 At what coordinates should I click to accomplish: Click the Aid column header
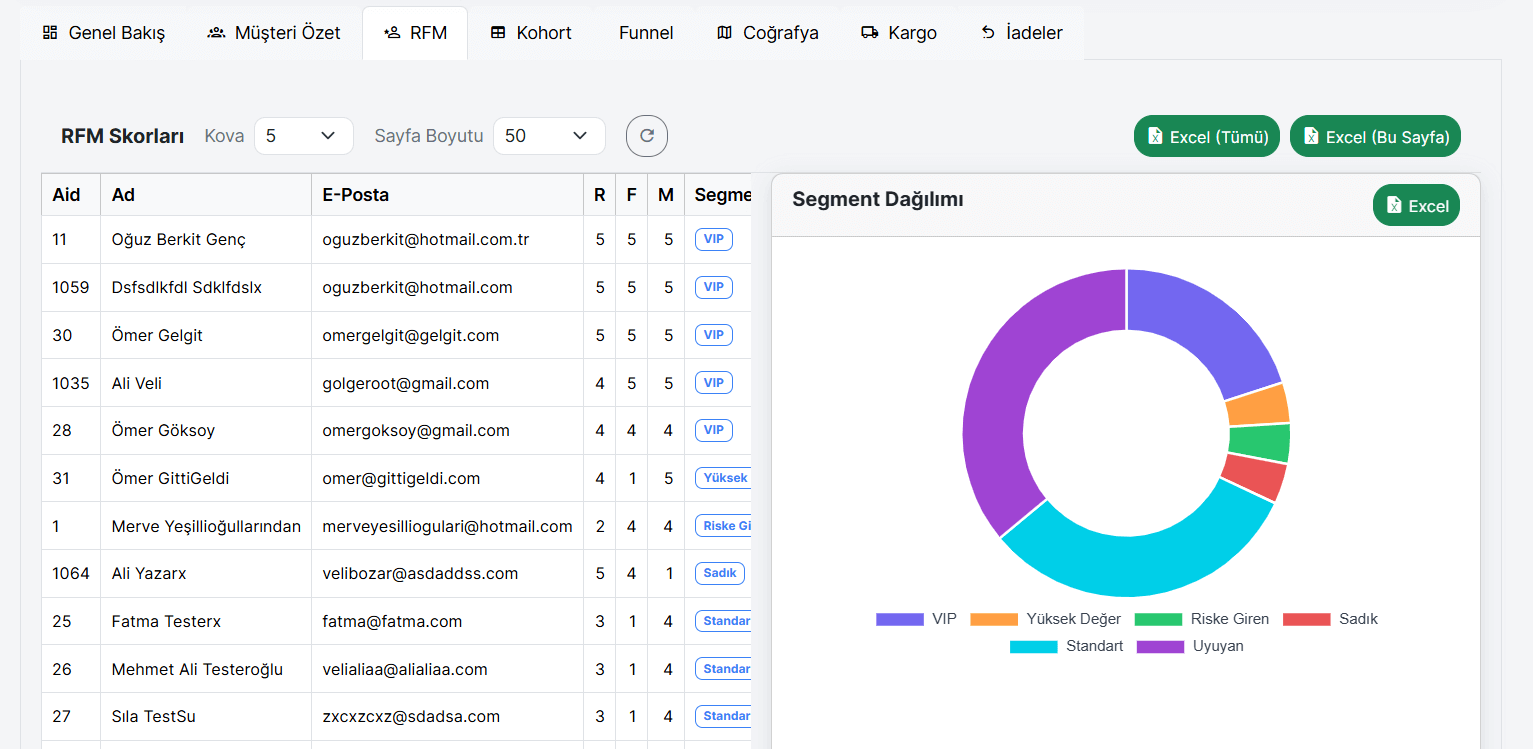coord(71,195)
